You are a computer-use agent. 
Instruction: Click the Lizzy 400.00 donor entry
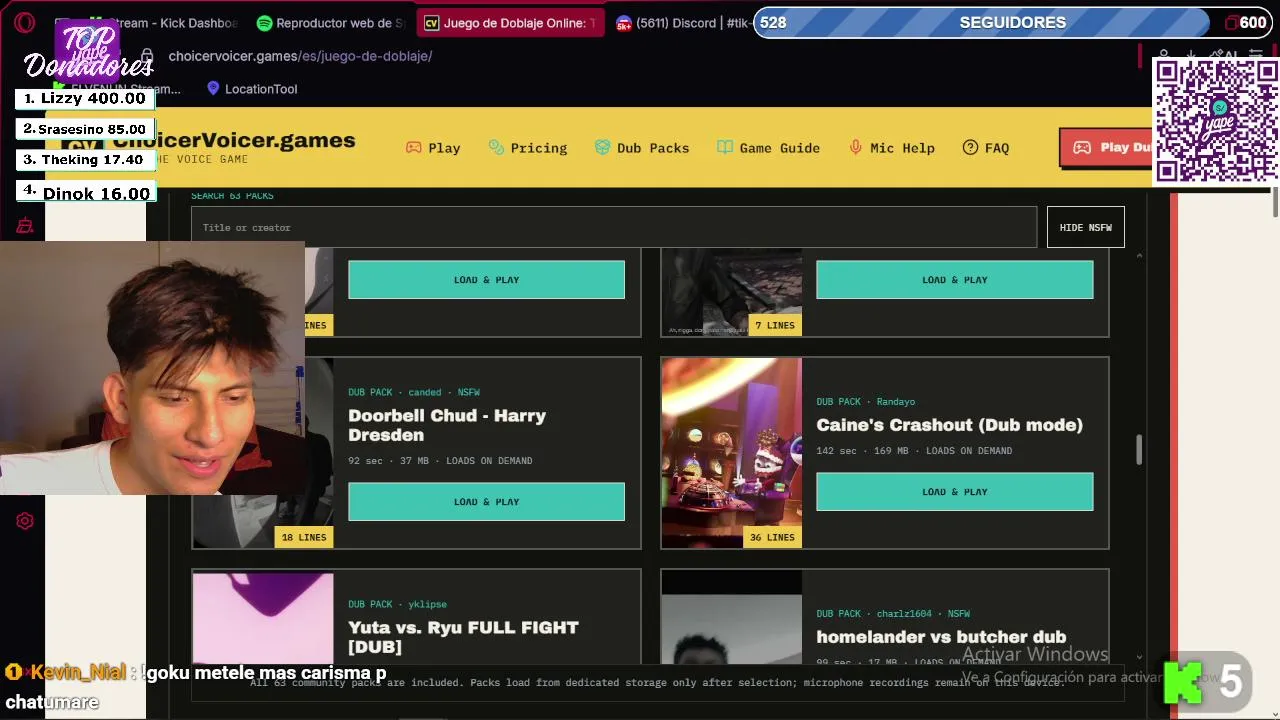pyautogui.click(x=86, y=98)
